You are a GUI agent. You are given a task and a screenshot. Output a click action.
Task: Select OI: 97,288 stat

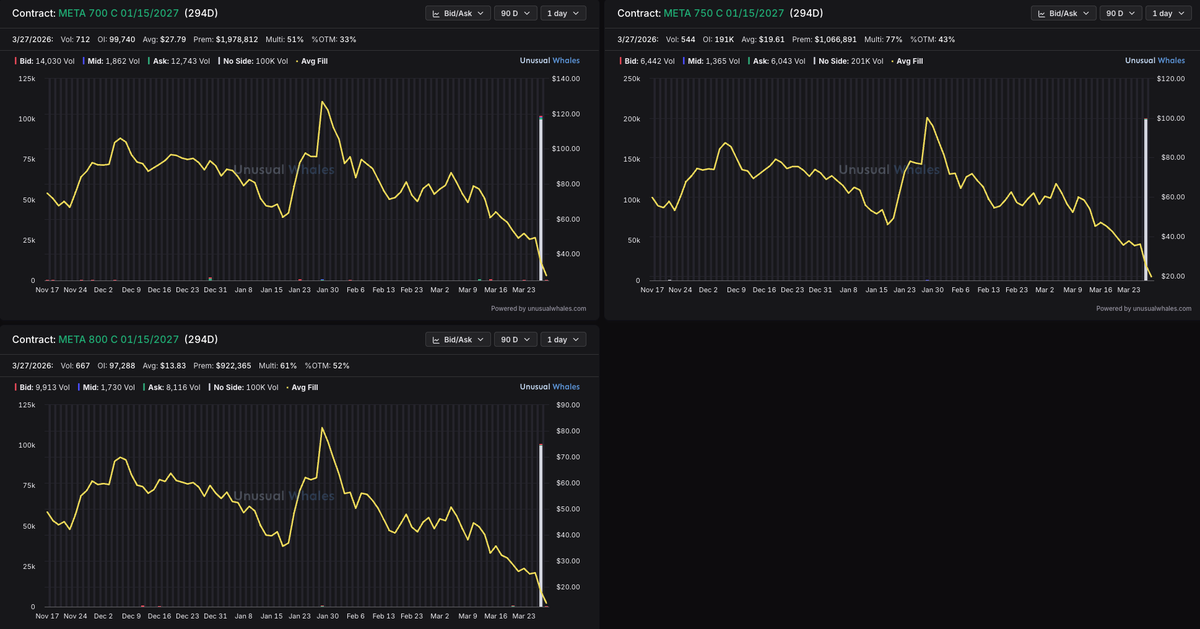(115, 365)
